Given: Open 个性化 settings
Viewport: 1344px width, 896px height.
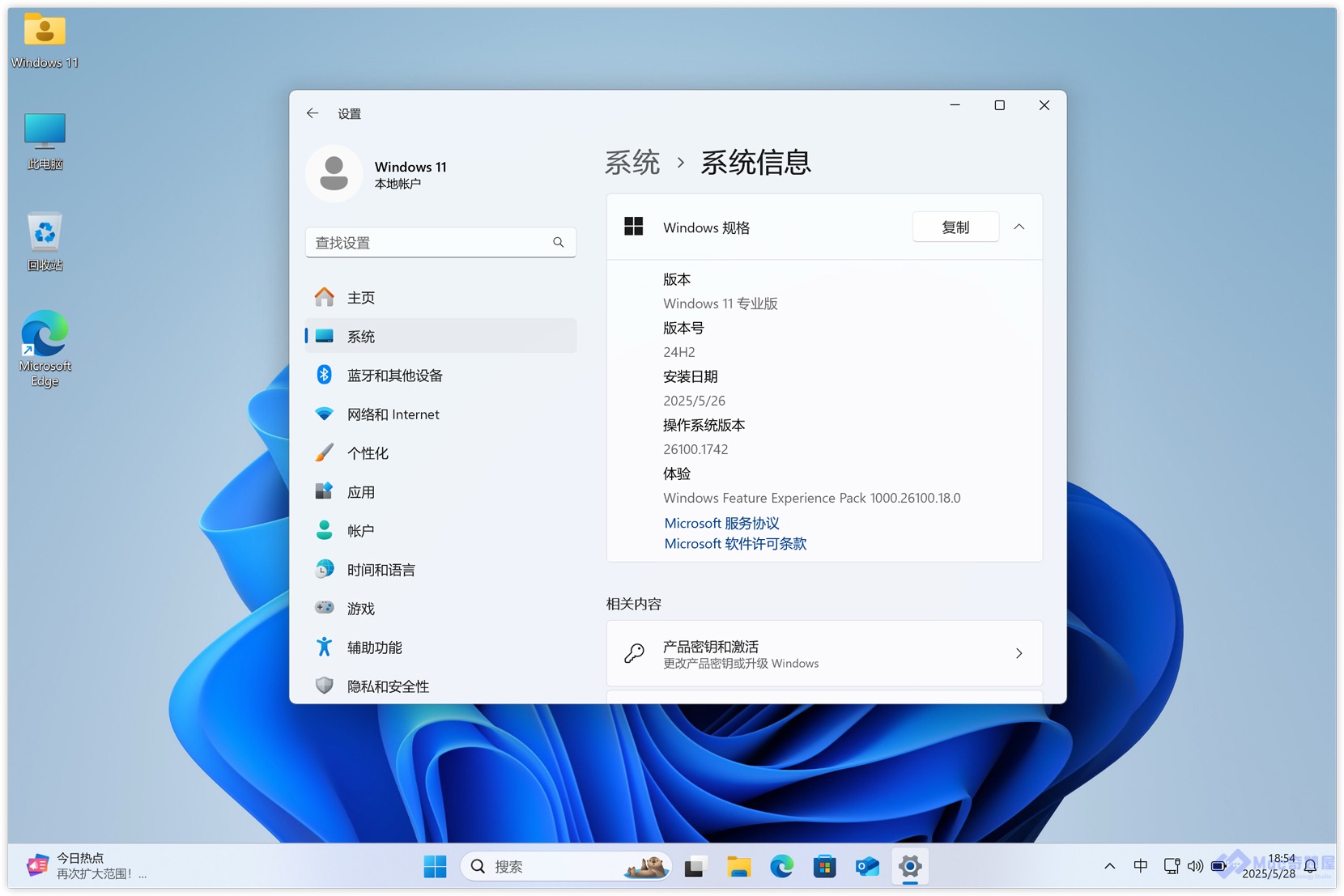Looking at the screenshot, I should click(x=440, y=452).
